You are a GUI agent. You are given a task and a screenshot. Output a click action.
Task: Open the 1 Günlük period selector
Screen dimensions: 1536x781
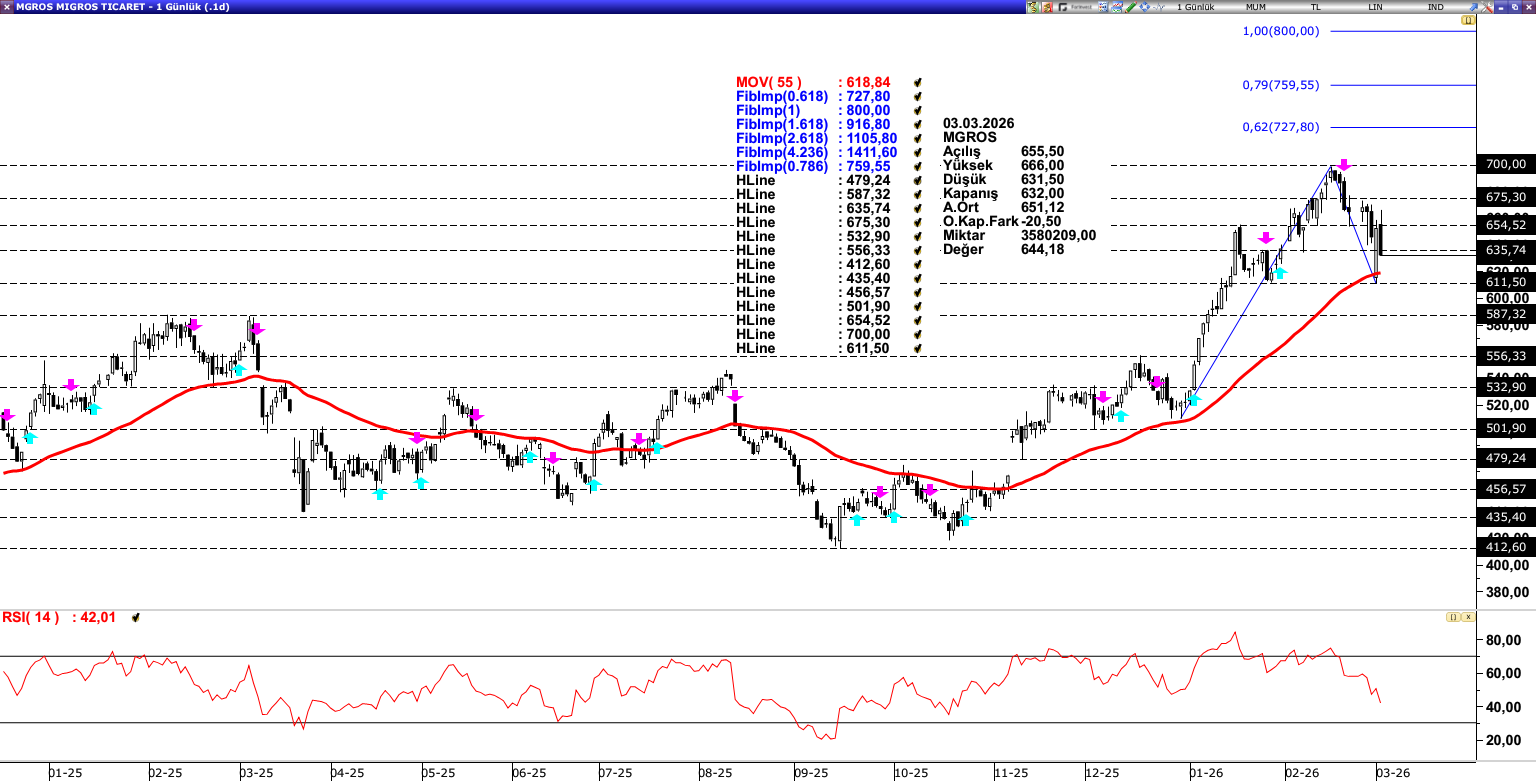pyautogui.click(x=1195, y=7)
